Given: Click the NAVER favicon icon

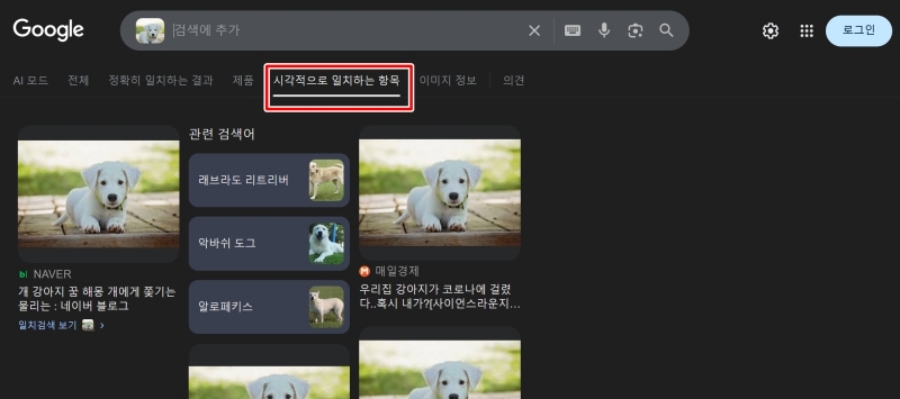Looking at the screenshot, I should tap(23, 274).
